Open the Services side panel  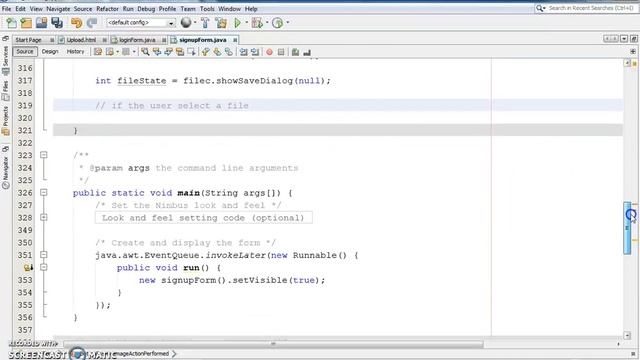pyautogui.click(x=6, y=60)
